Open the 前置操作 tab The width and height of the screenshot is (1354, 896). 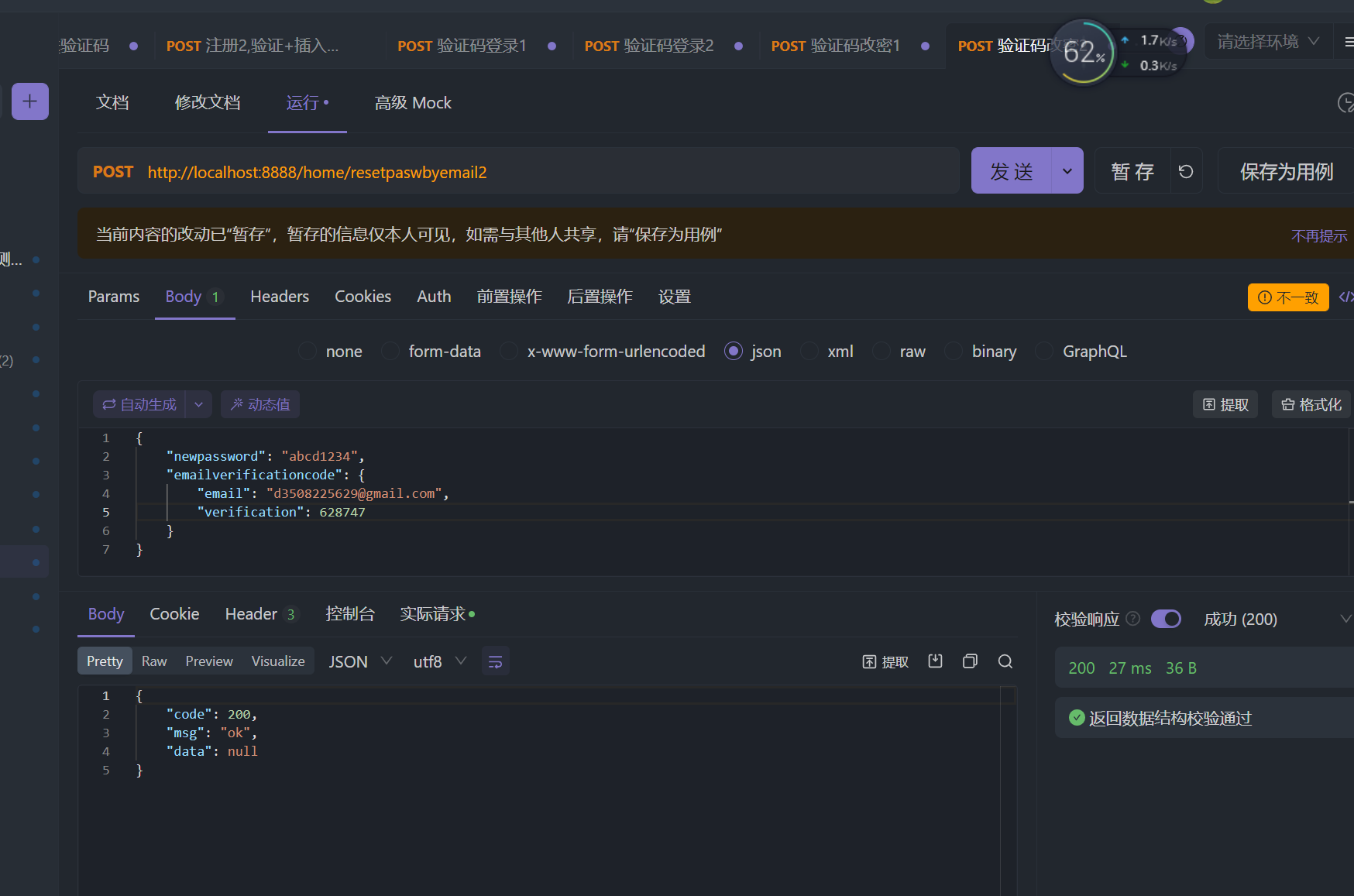point(509,297)
